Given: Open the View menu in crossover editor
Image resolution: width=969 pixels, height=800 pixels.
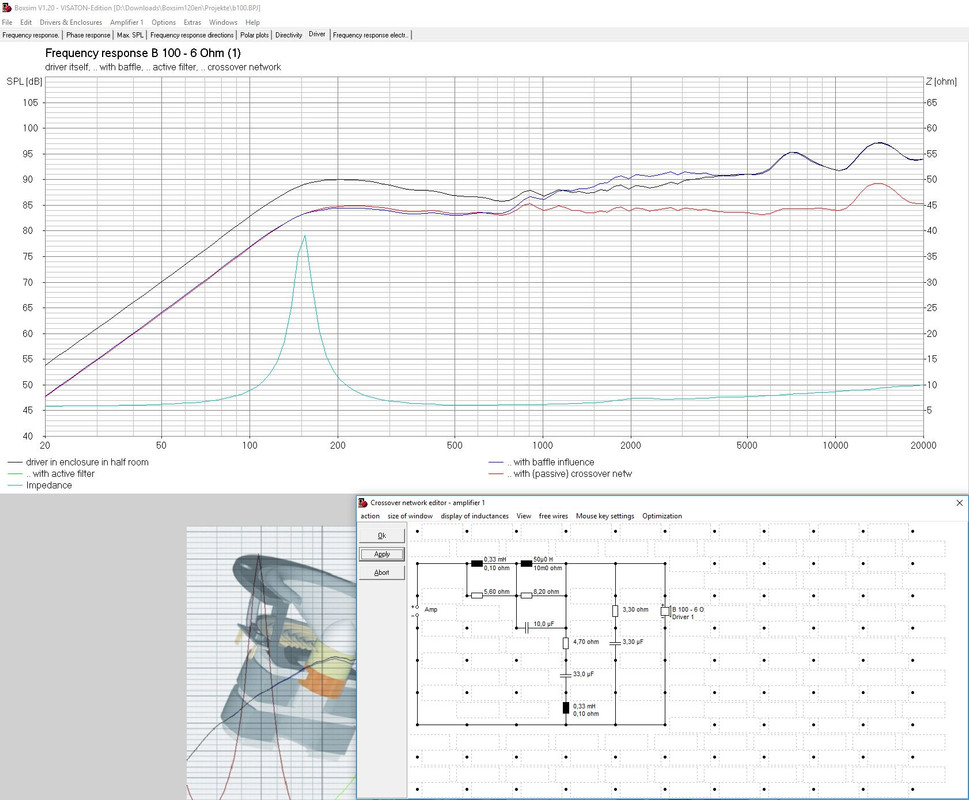Looking at the screenshot, I should (524, 516).
